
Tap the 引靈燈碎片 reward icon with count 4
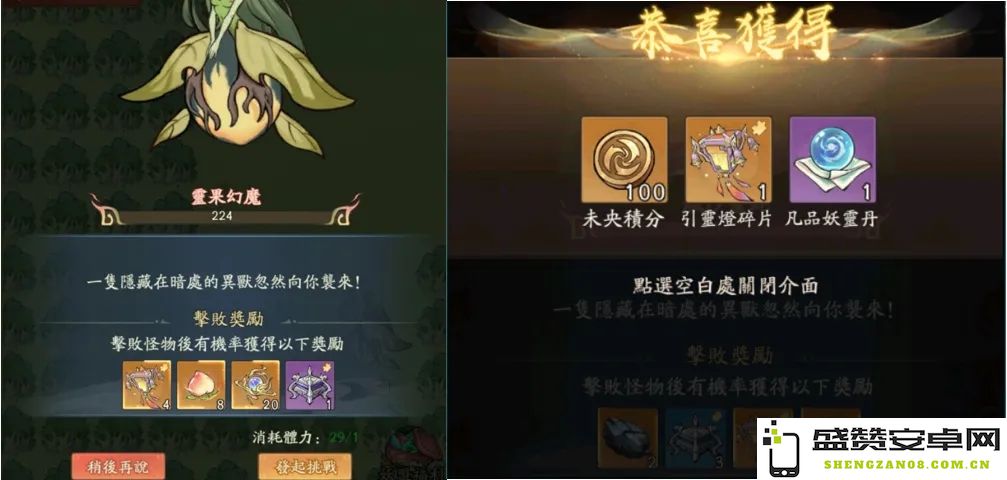147,385
